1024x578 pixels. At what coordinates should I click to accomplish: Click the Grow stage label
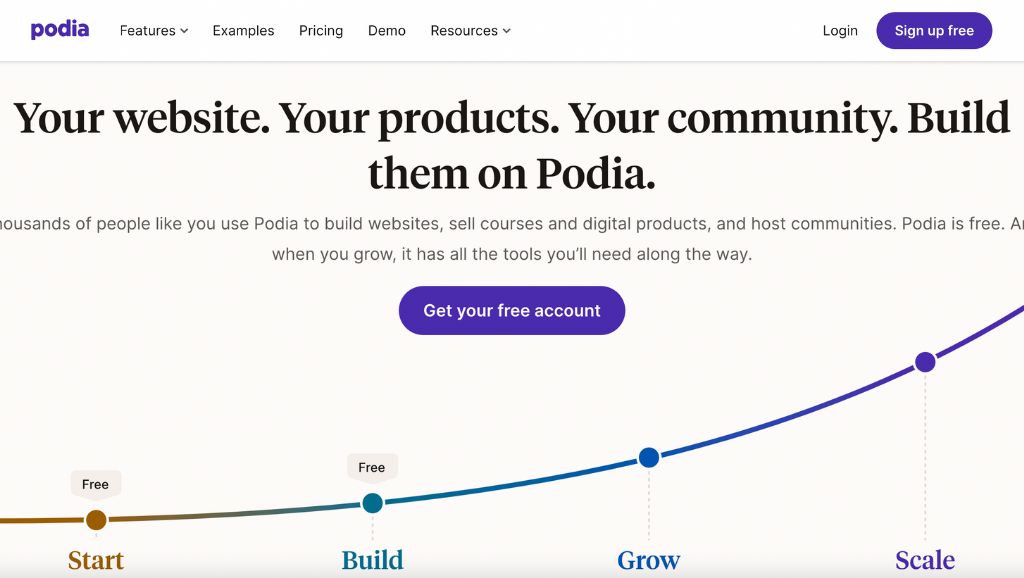point(649,560)
